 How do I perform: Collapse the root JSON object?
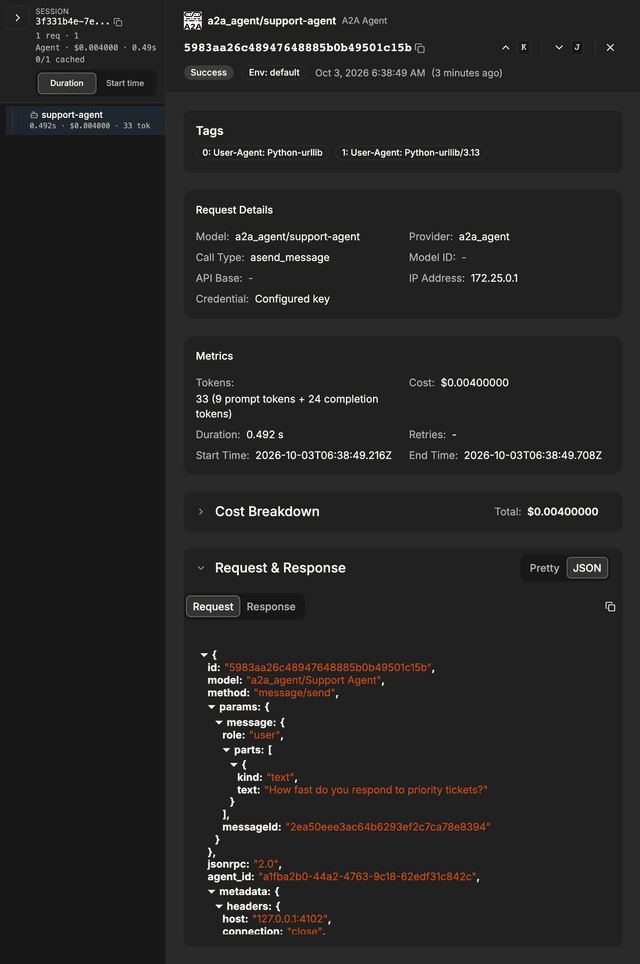[204, 655]
